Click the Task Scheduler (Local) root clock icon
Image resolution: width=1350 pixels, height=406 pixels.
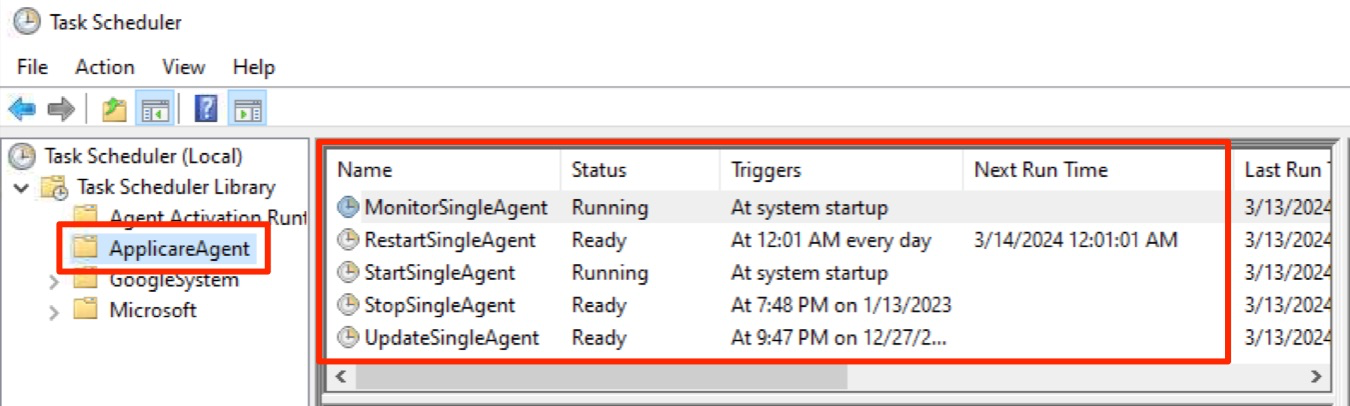[x=22, y=156]
